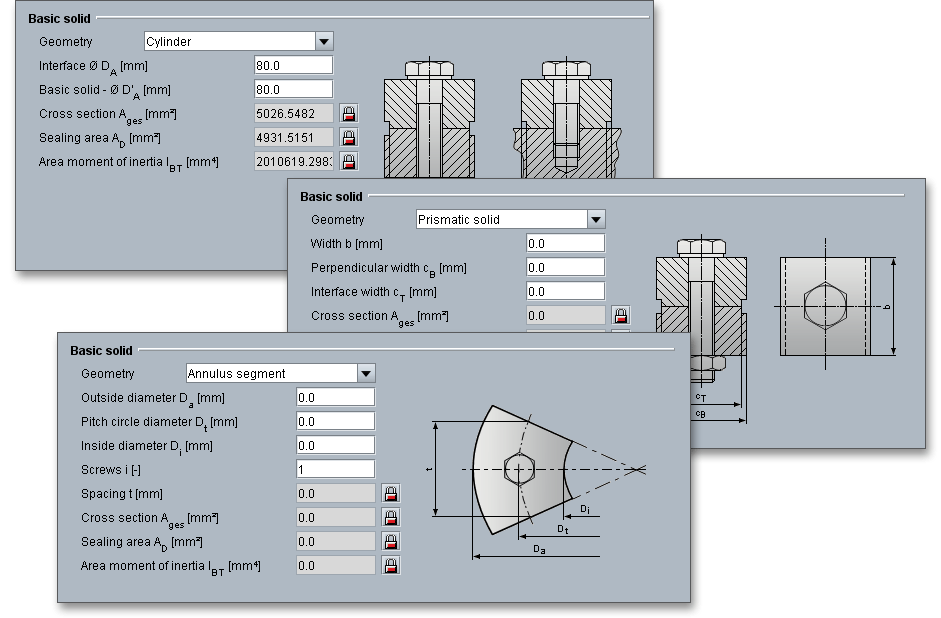Toggle lock for Annulus Area moment of inertia
Image resolution: width=941 pixels, height=618 pixels.
(391, 566)
